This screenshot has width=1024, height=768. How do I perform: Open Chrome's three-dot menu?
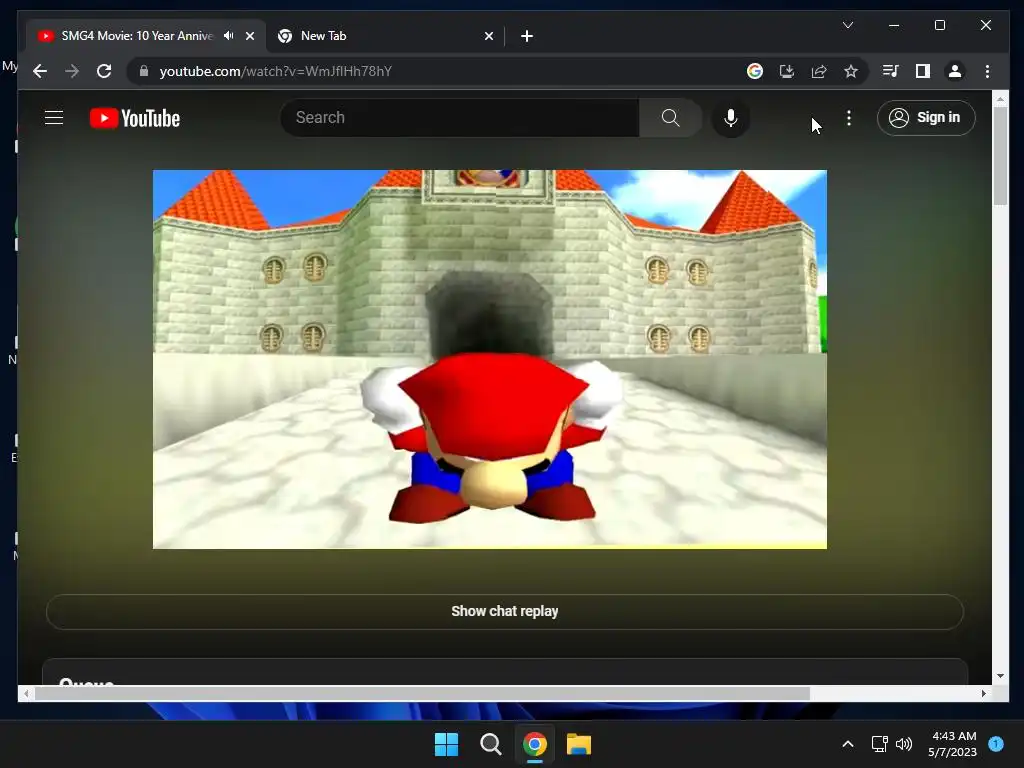[987, 71]
